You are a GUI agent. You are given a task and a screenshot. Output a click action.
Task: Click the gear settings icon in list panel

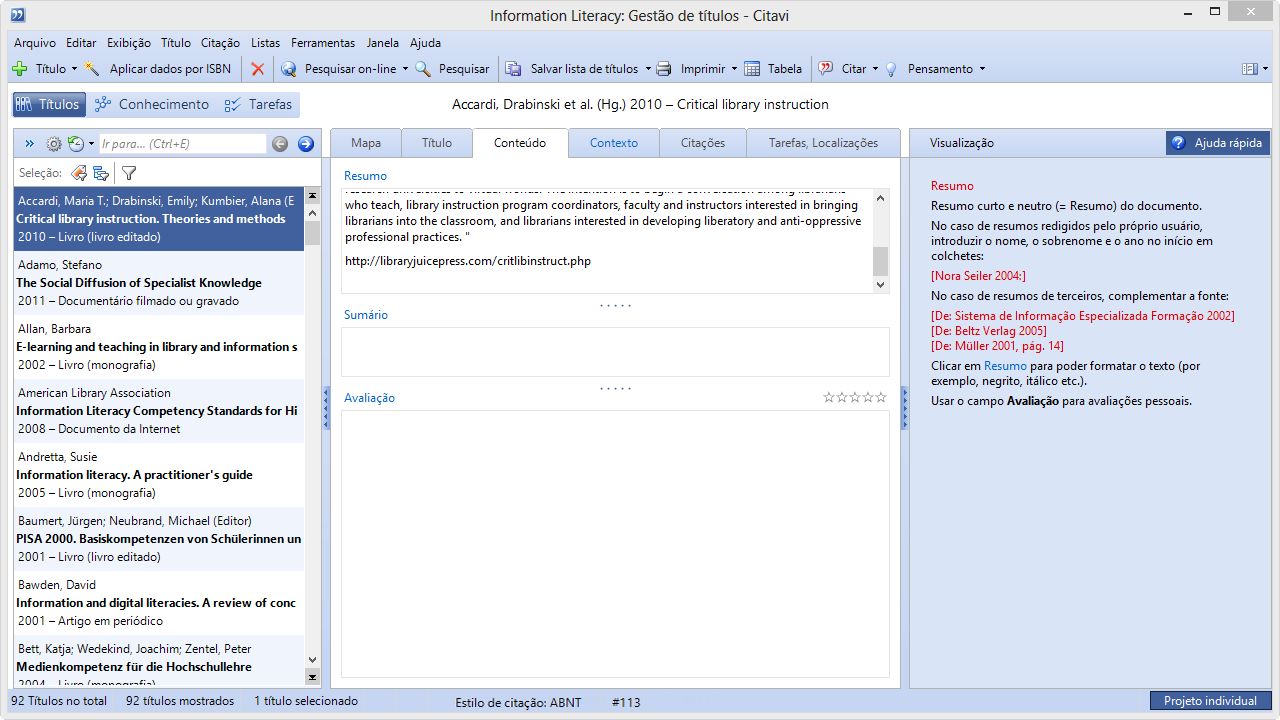54,144
